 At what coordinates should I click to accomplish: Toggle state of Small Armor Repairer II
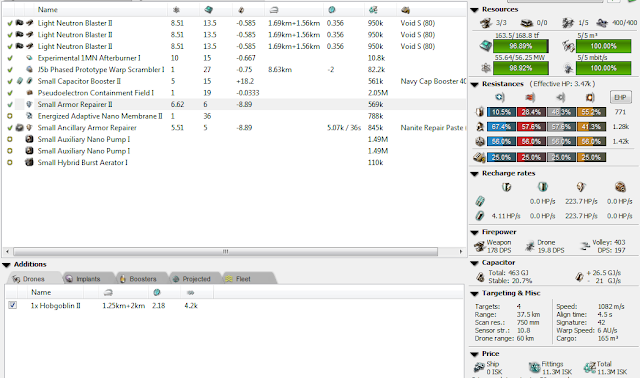[10, 105]
